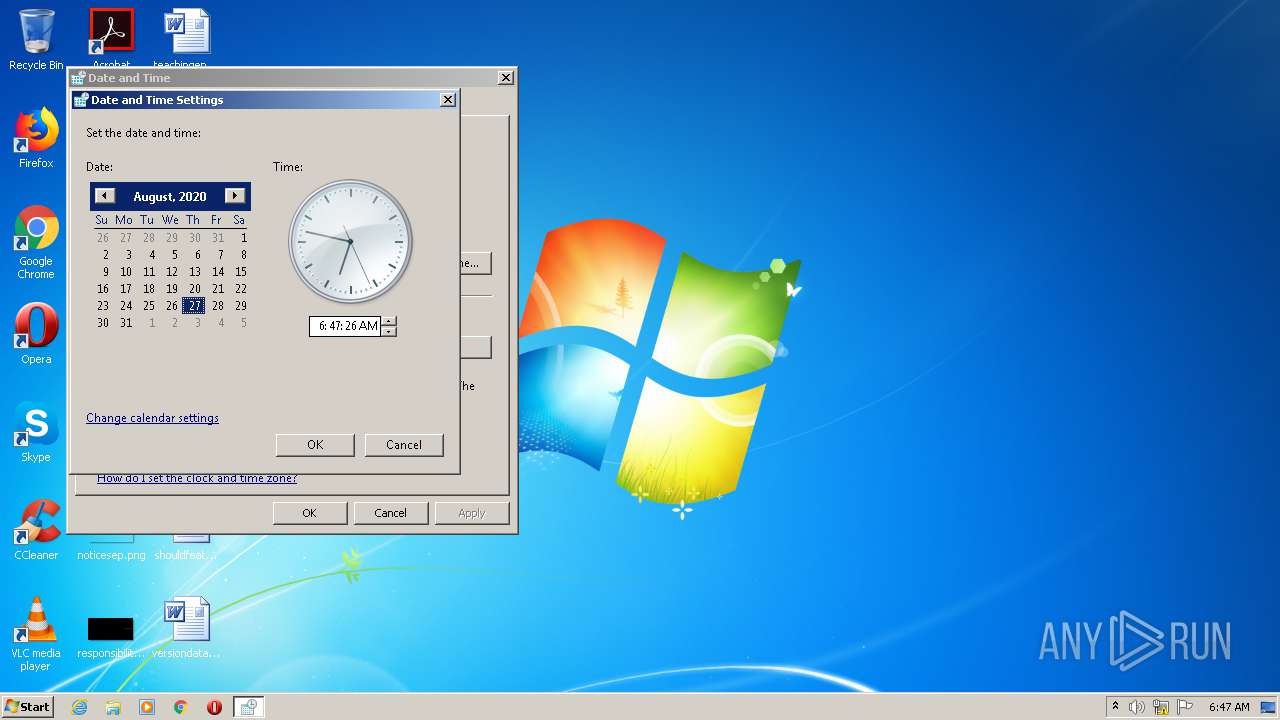
Task: Click inside the time input field
Action: [x=345, y=326]
